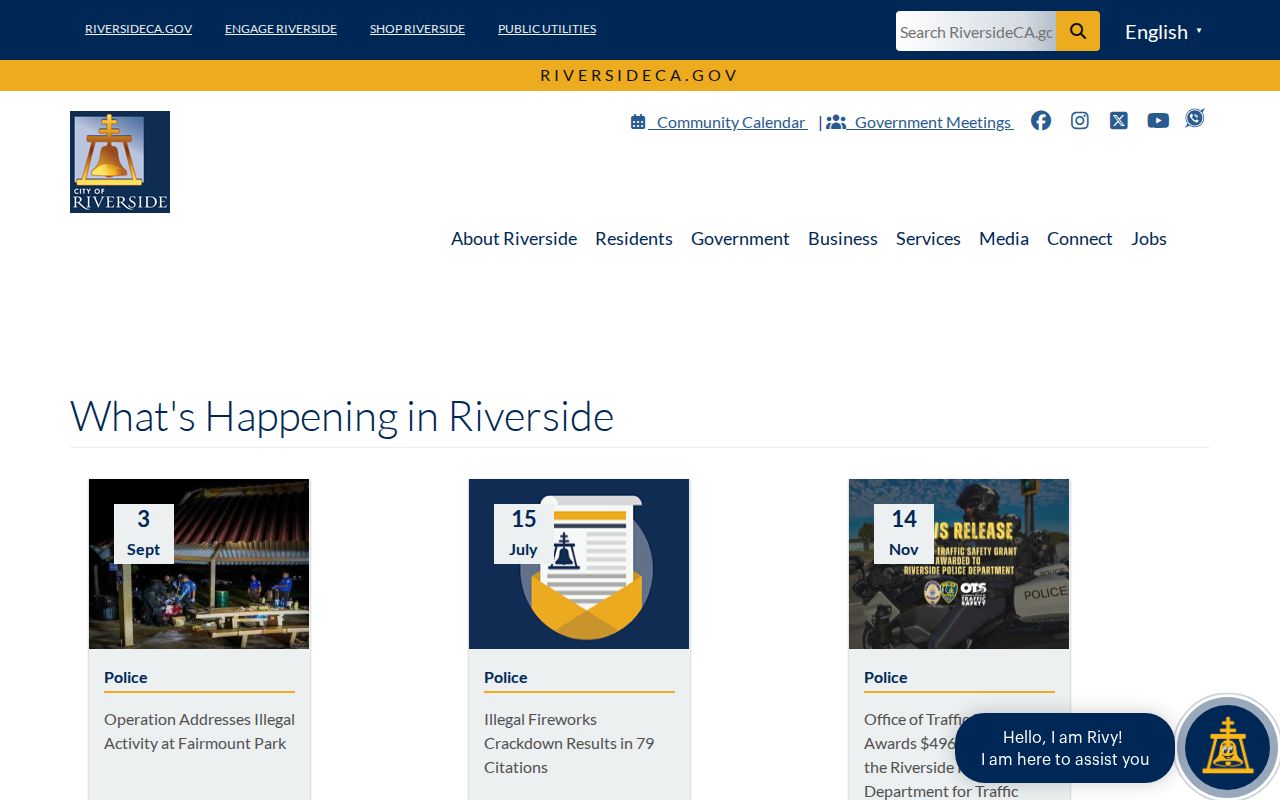Open the Jobs menu item

[1149, 238]
